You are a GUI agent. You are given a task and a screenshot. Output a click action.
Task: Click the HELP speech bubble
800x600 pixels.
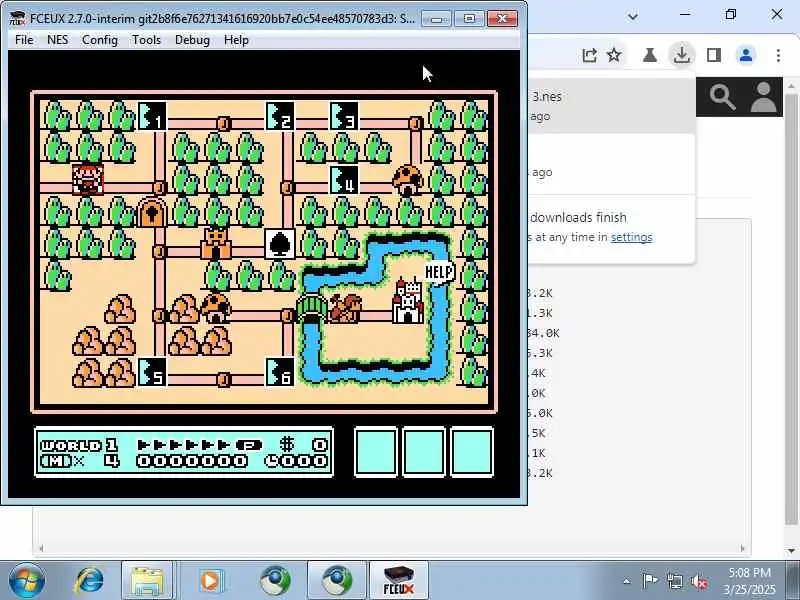pos(439,272)
